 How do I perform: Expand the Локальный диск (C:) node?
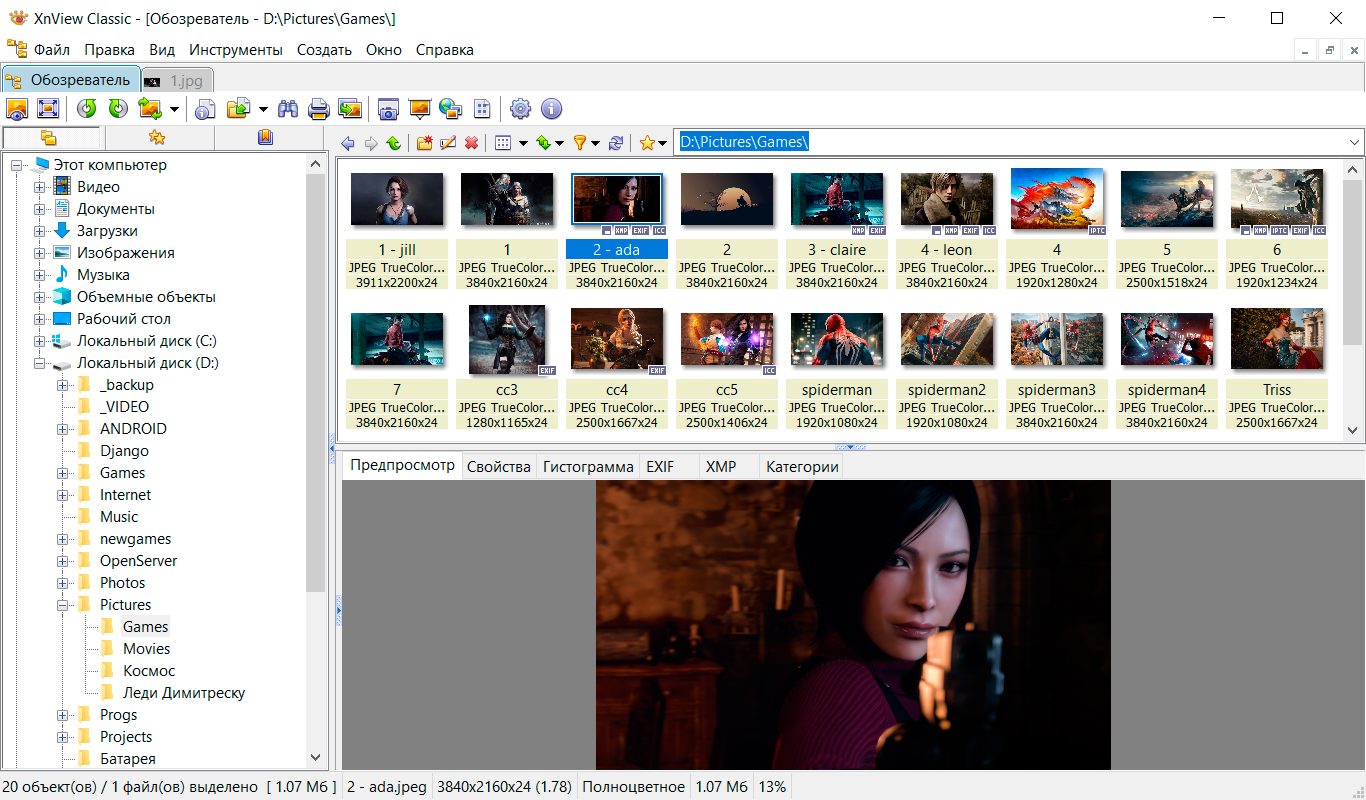pyautogui.click(x=39, y=341)
